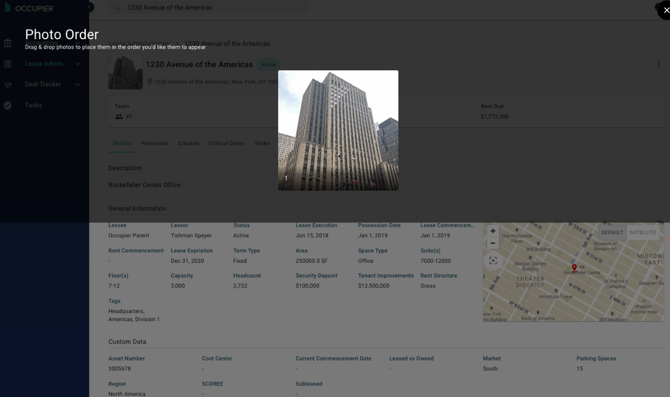This screenshot has width=670, height=397.
Task: Click the 'Rockefeller Center Office' description
Action: pyautogui.click(x=144, y=185)
